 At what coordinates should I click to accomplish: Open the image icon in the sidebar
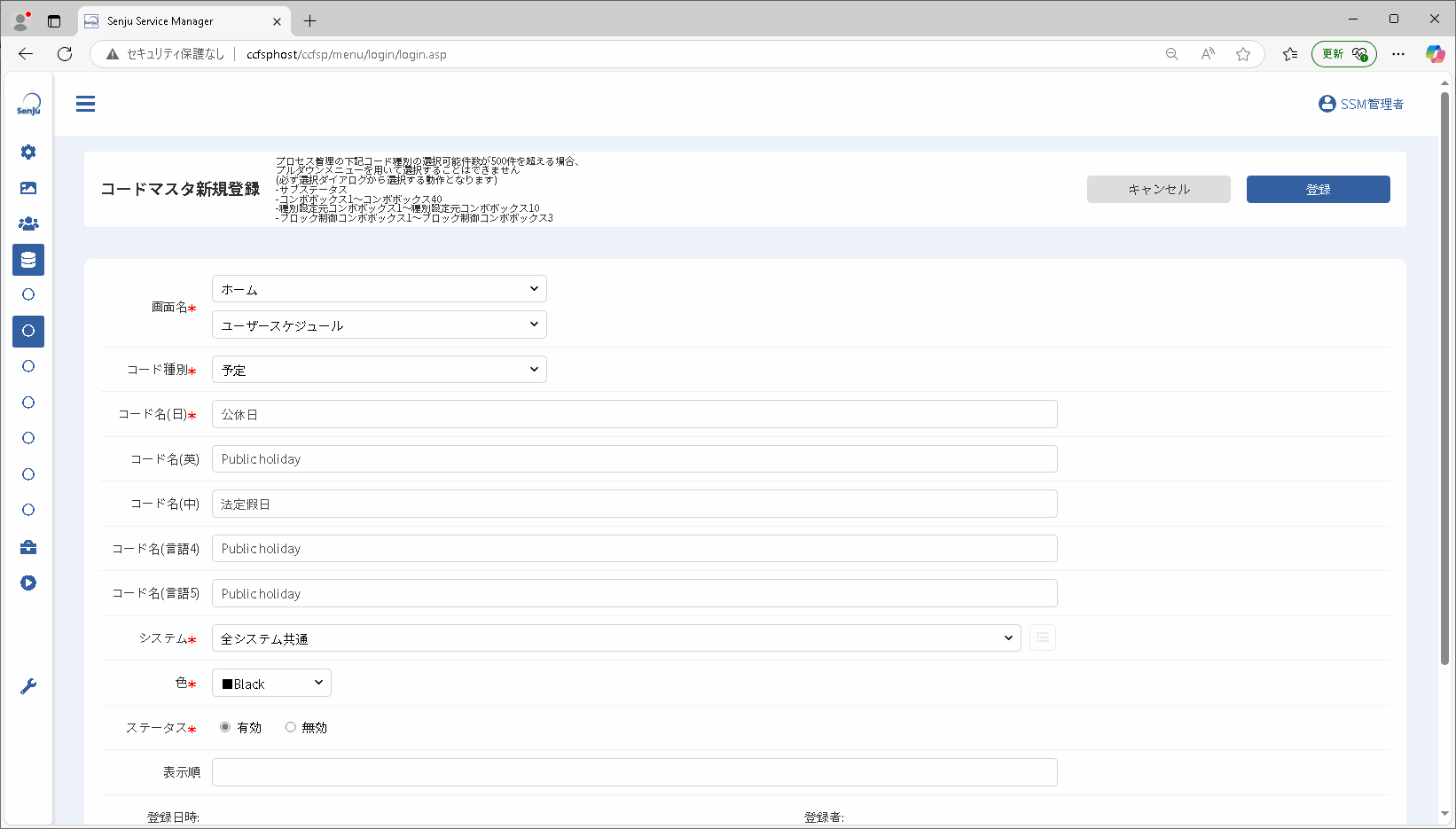point(28,188)
